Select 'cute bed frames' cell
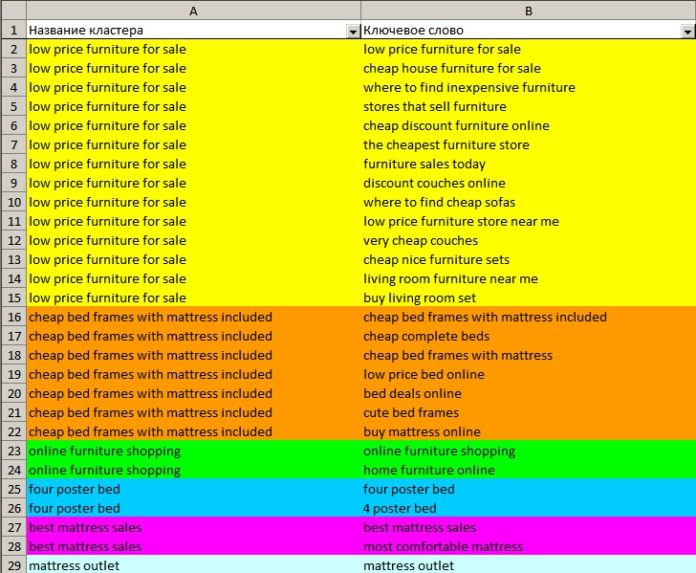 coord(411,412)
